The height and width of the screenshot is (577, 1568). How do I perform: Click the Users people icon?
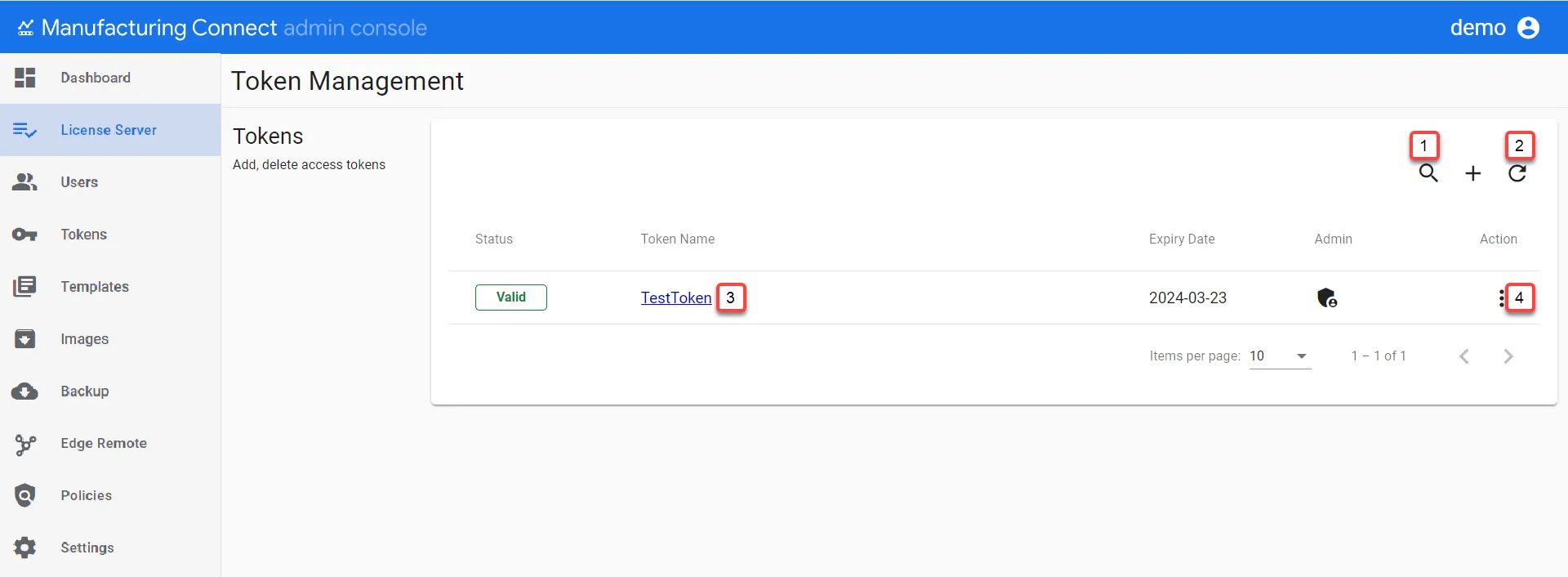(x=25, y=182)
